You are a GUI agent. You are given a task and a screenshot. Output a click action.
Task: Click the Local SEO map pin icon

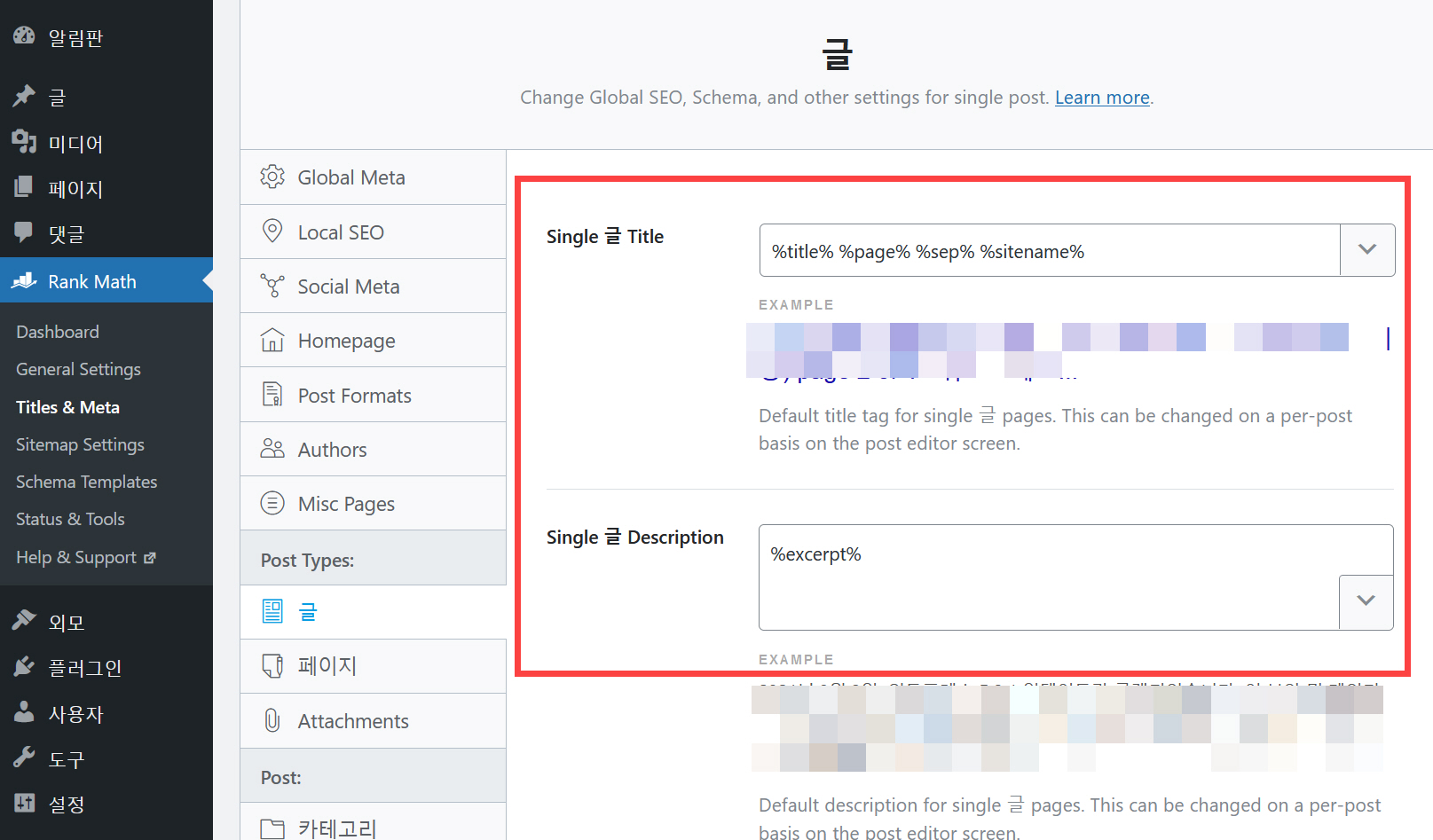[x=272, y=232]
